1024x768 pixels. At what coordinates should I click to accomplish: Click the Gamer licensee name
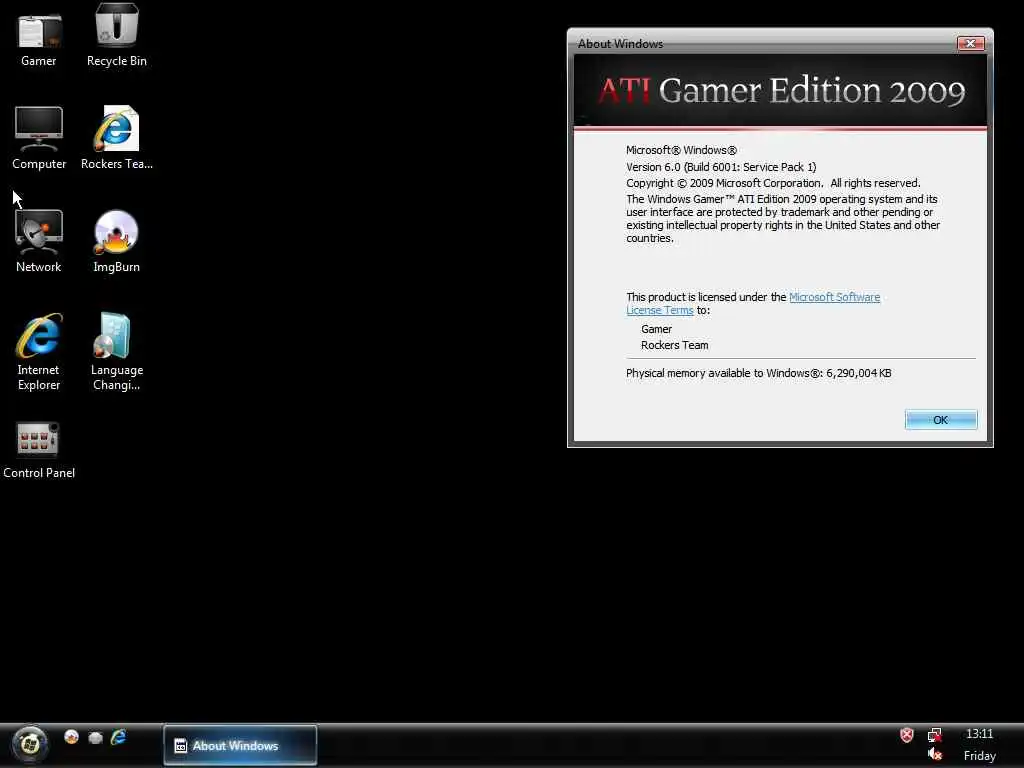pos(656,329)
